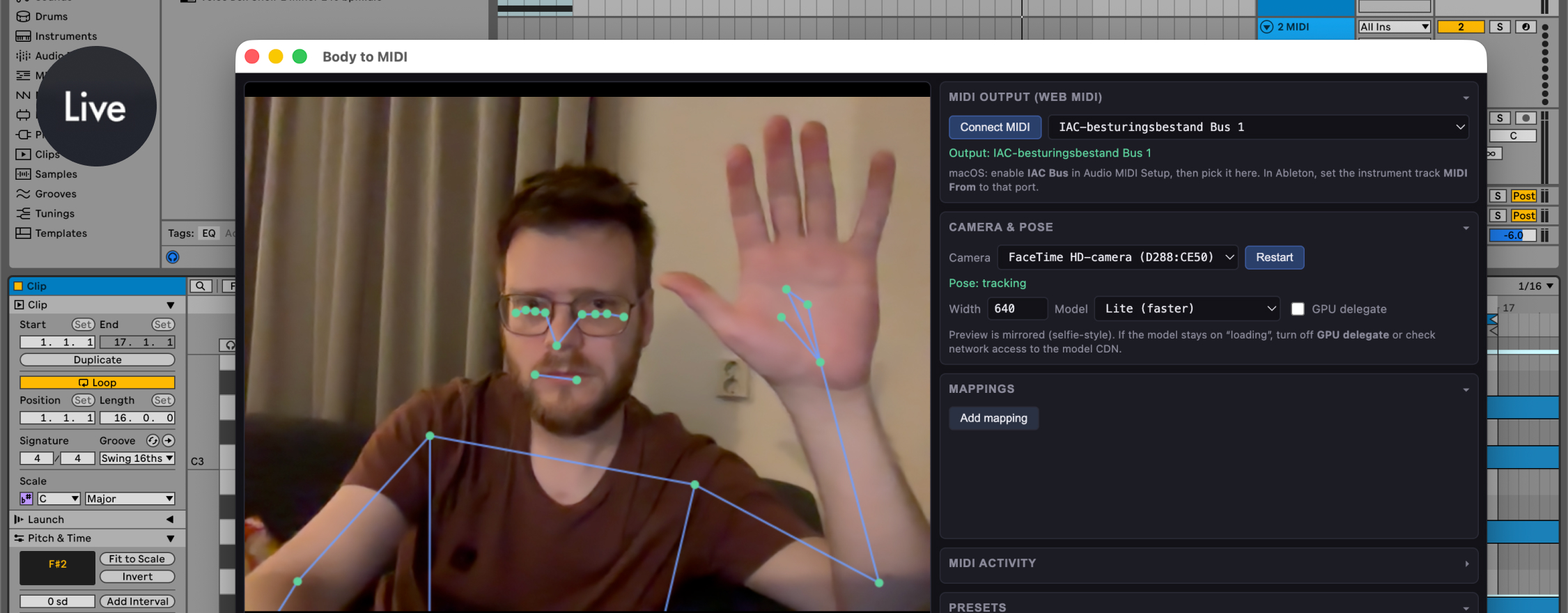Toggle the yellow track activator 2 button
Screen dimensions: 1568x613
click(1461, 27)
